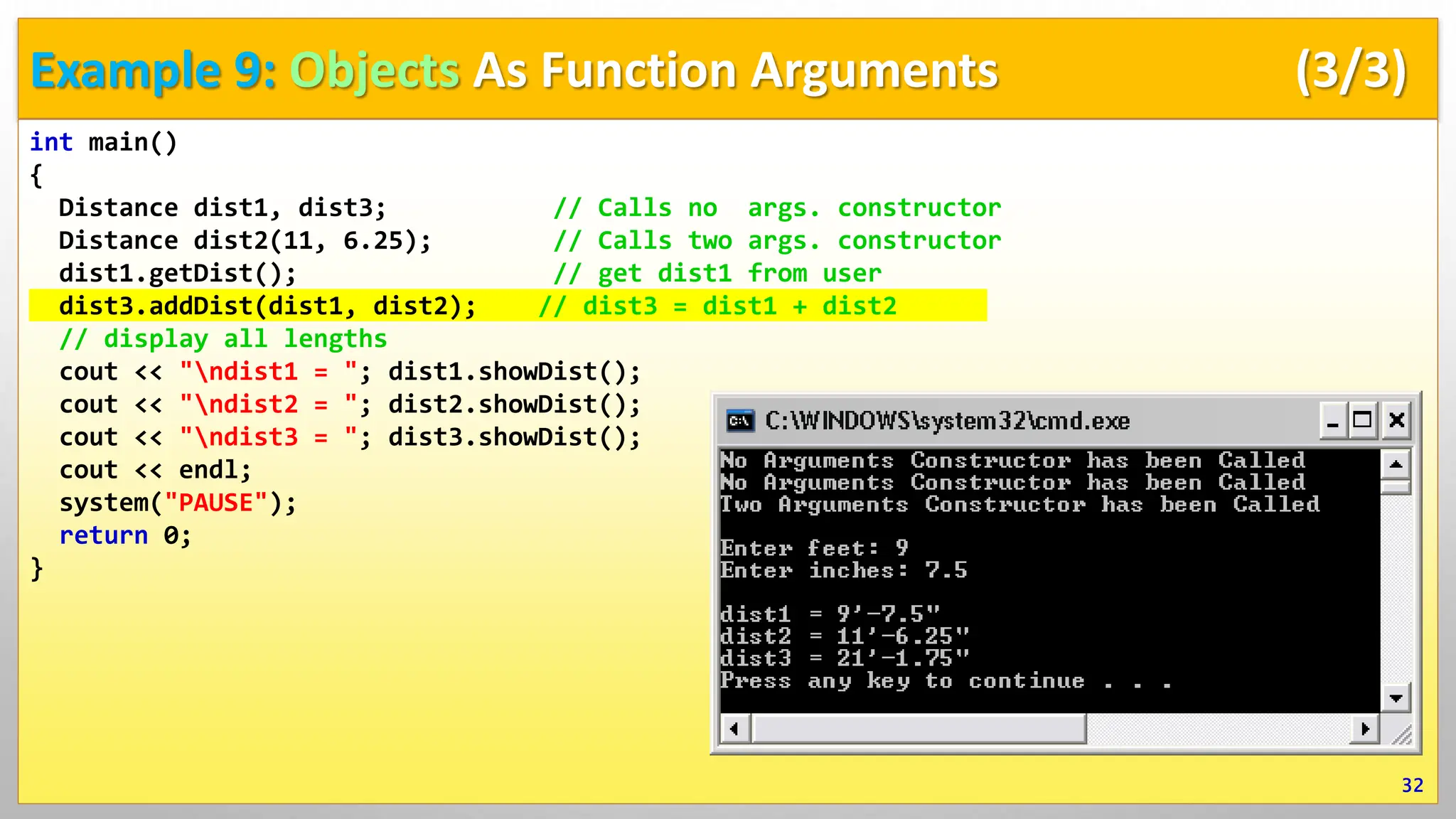Click the (3/3) part indicator in the header
The width and height of the screenshot is (1456, 819).
pos(1351,70)
